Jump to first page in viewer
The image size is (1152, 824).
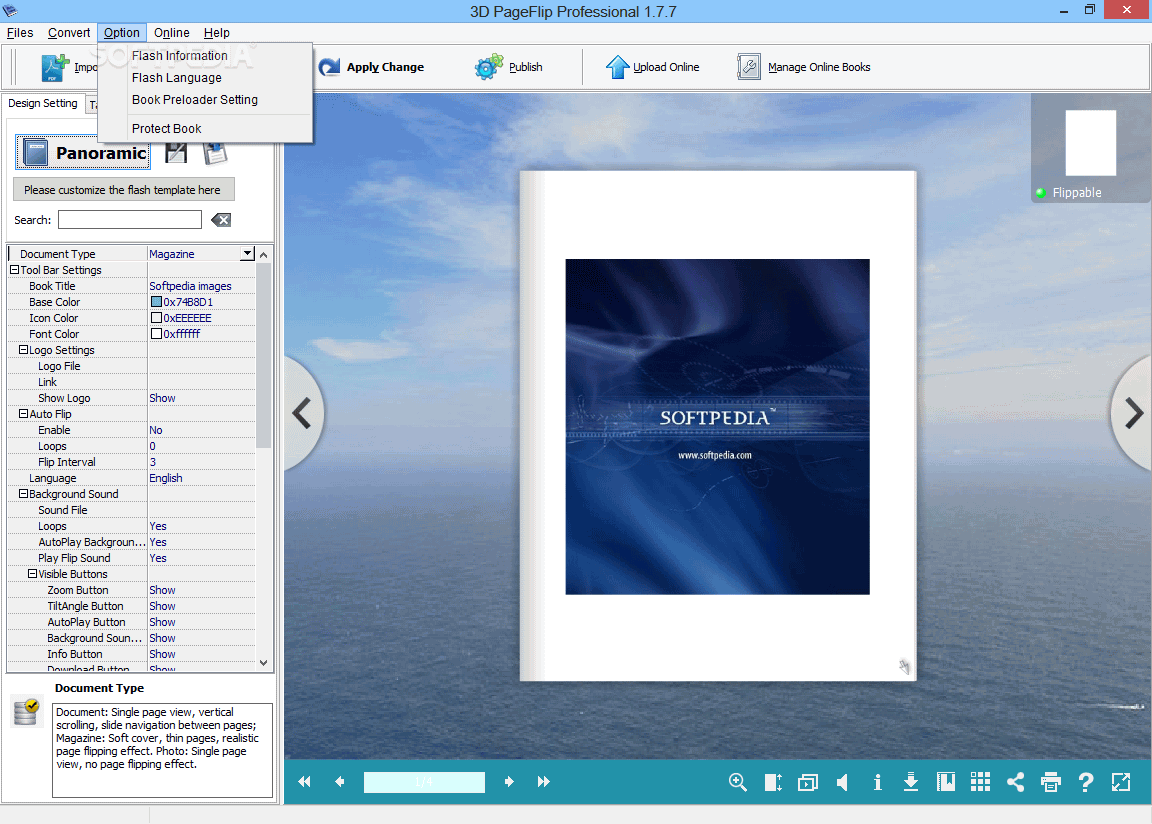tap(304, 781)
